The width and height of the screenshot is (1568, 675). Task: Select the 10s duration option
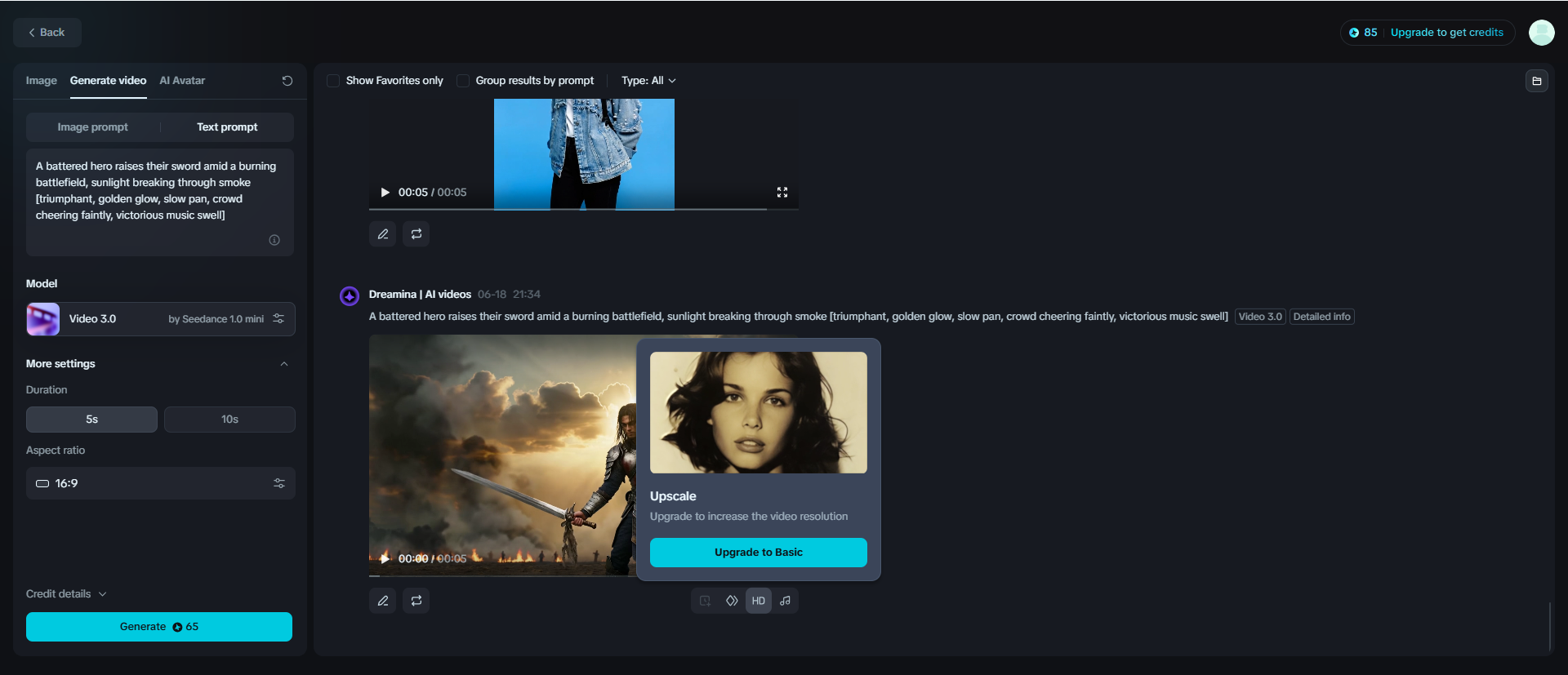(229, 420)
